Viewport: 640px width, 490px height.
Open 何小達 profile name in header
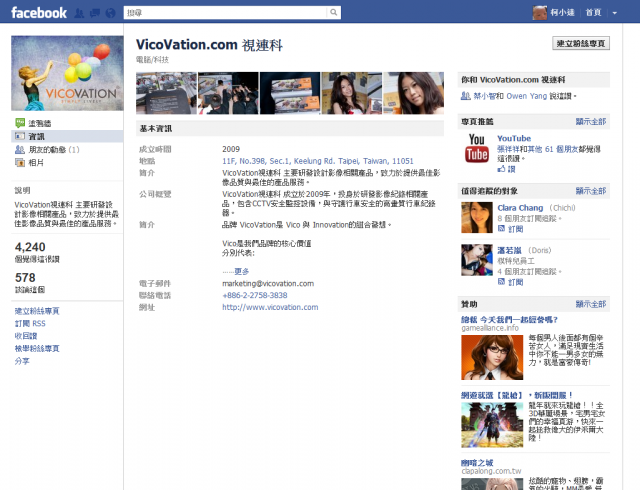pyautogui.click(x=562, y=13)
